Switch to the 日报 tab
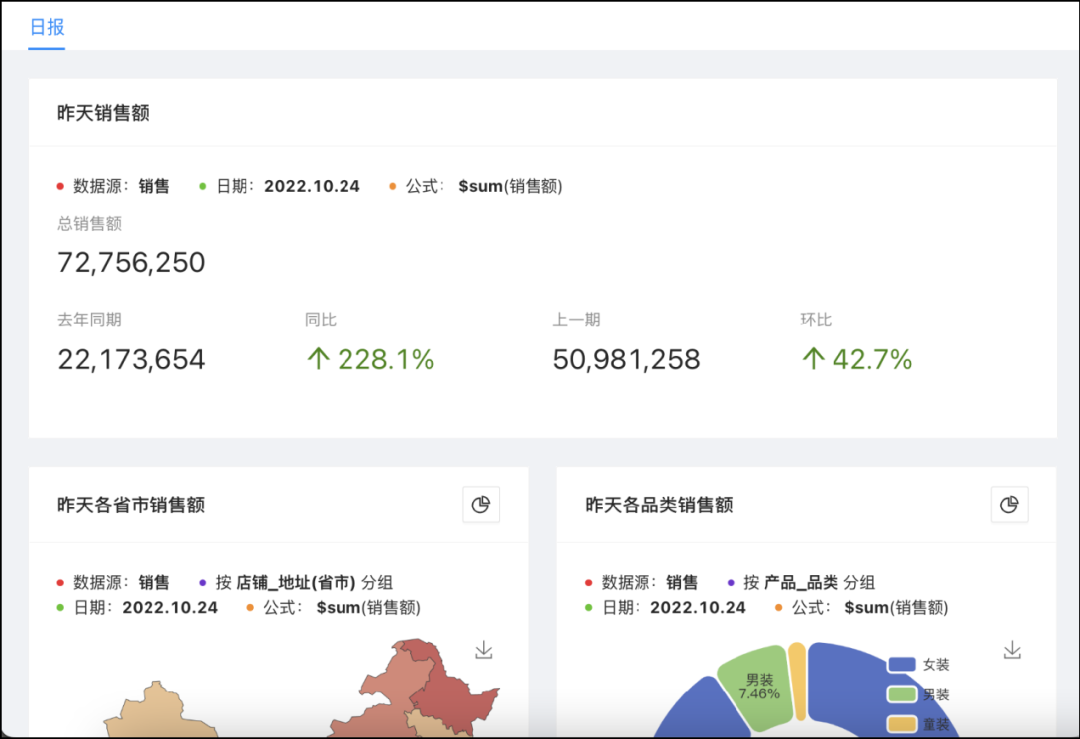Screen dimensions: 1080x739 (47, 28)
